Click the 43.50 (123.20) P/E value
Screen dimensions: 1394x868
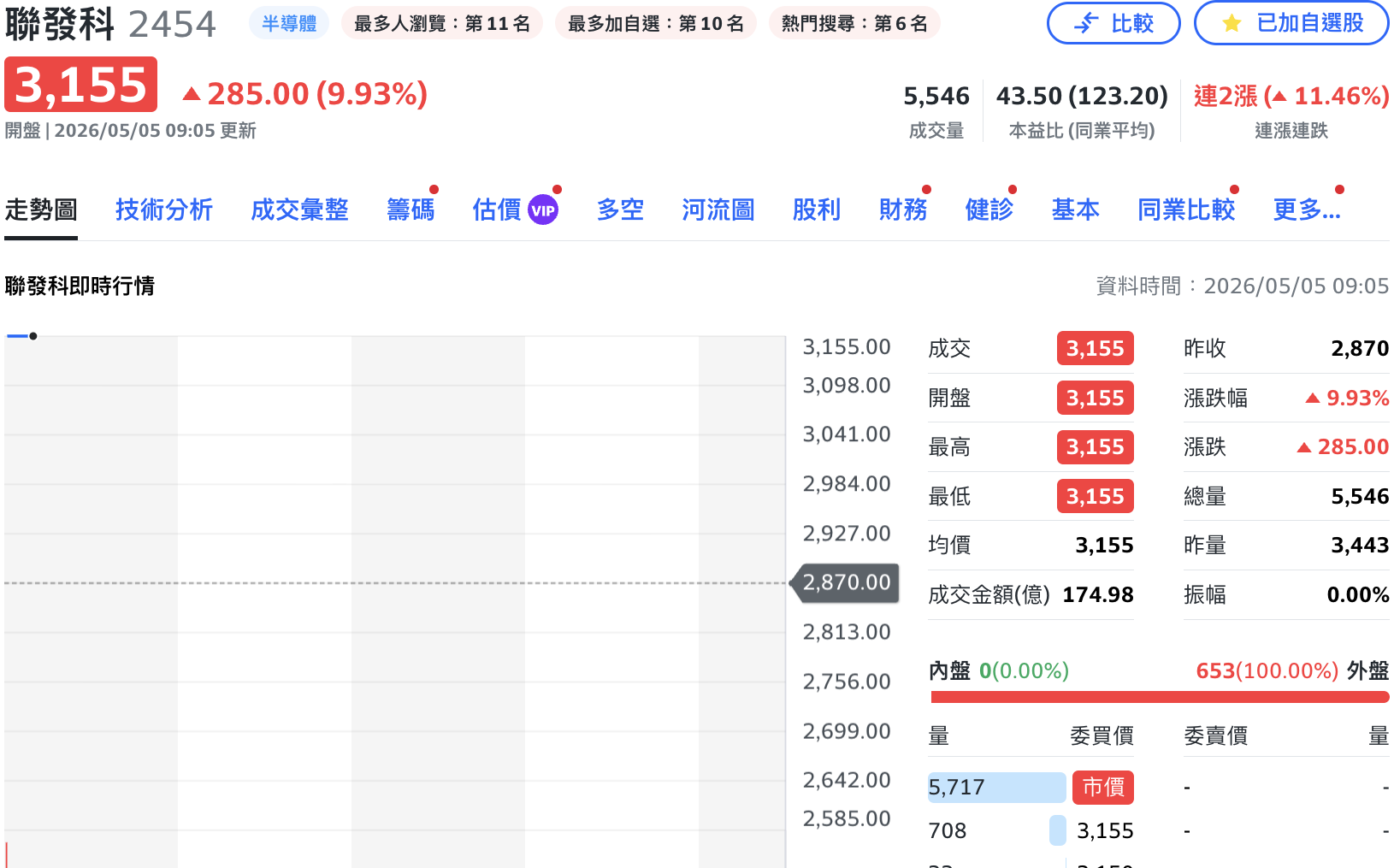pos(1082,96)
